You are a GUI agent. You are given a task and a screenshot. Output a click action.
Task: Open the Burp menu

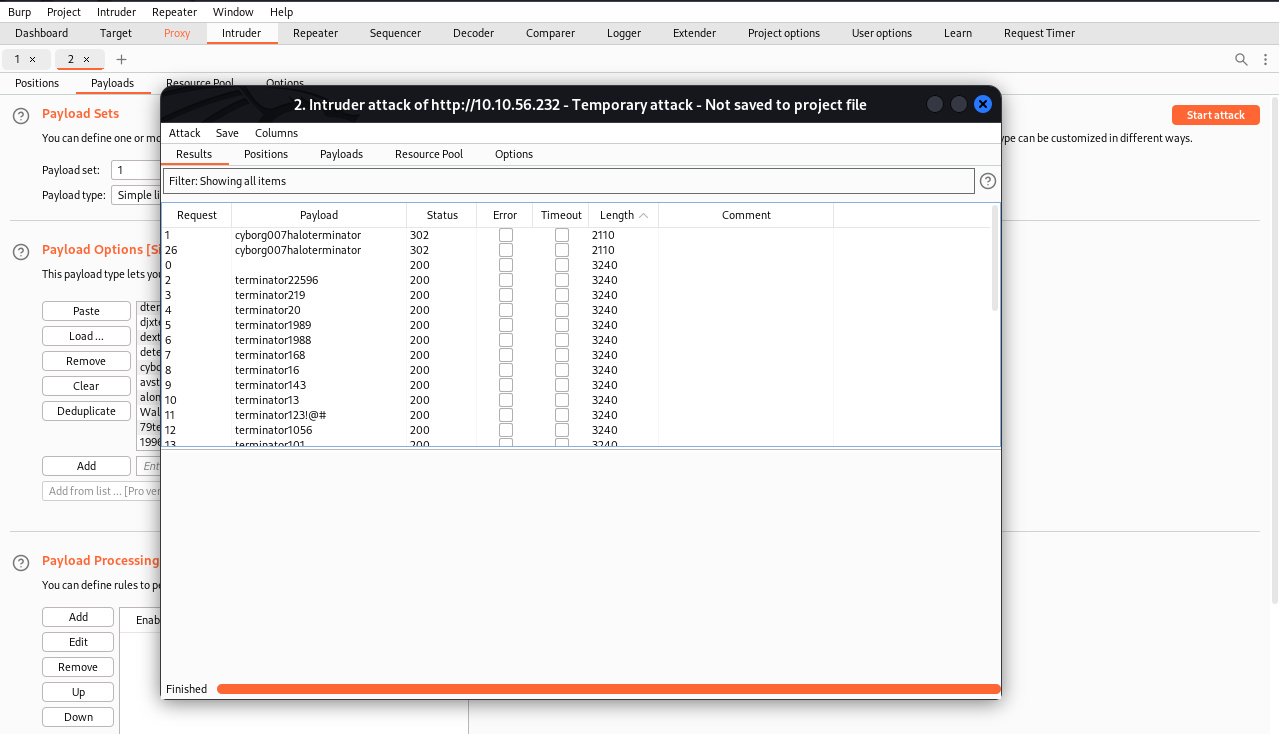[x=19, y=12]
